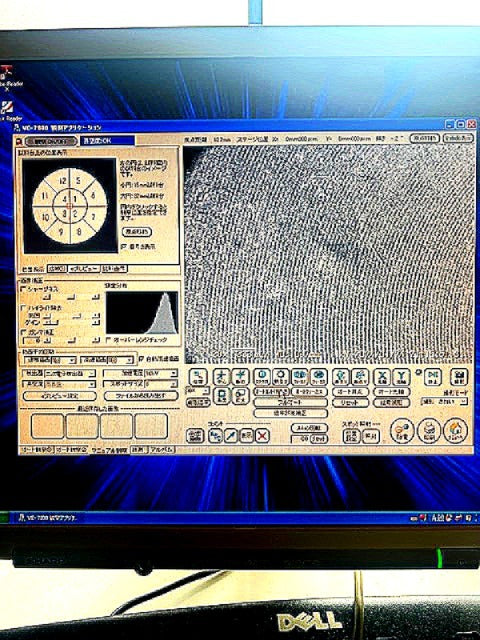Click the contrast circle icon
480x640 pixels.
click(x=262, y=378)
